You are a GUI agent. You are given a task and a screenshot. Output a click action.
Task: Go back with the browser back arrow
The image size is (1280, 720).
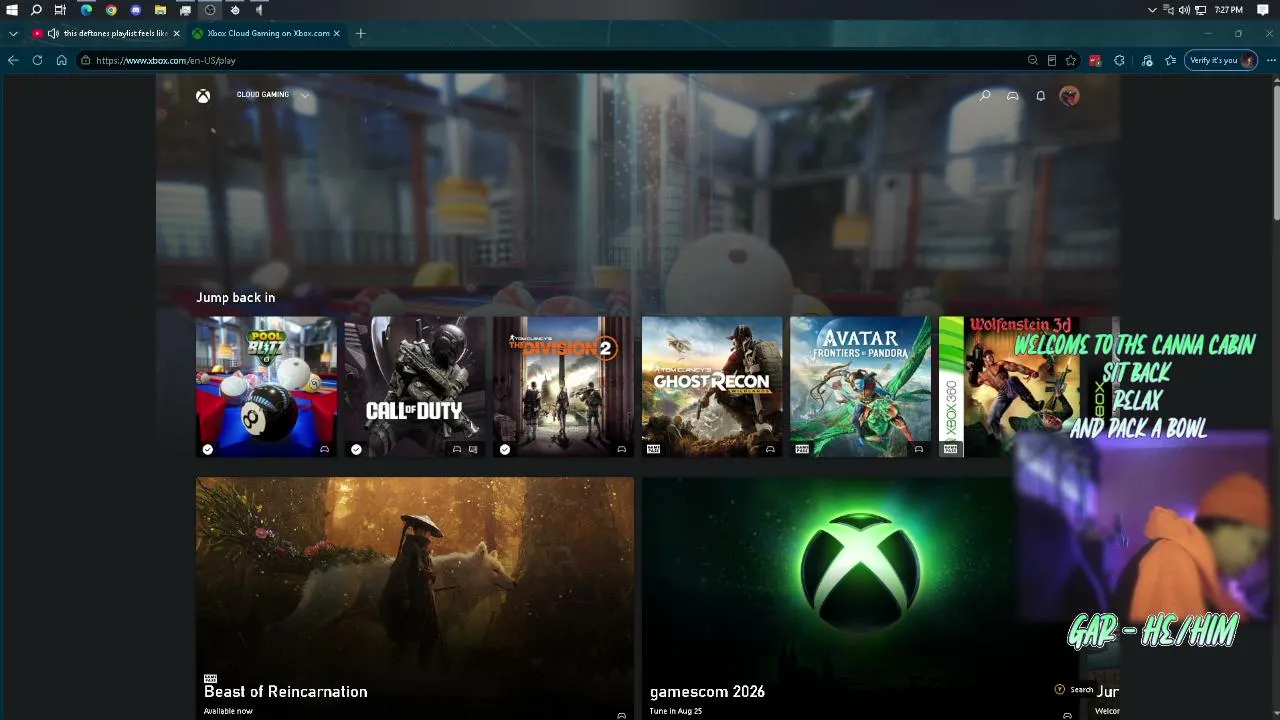[x=13, y=60]
